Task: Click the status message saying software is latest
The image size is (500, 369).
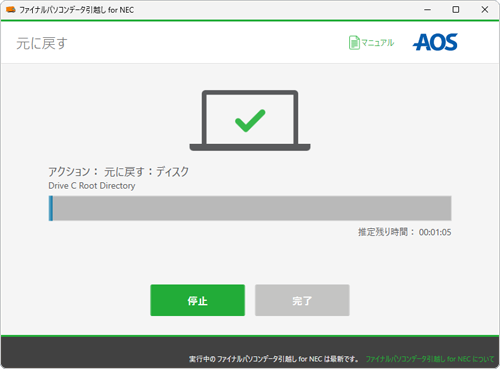Action: (x=274, y=359)
